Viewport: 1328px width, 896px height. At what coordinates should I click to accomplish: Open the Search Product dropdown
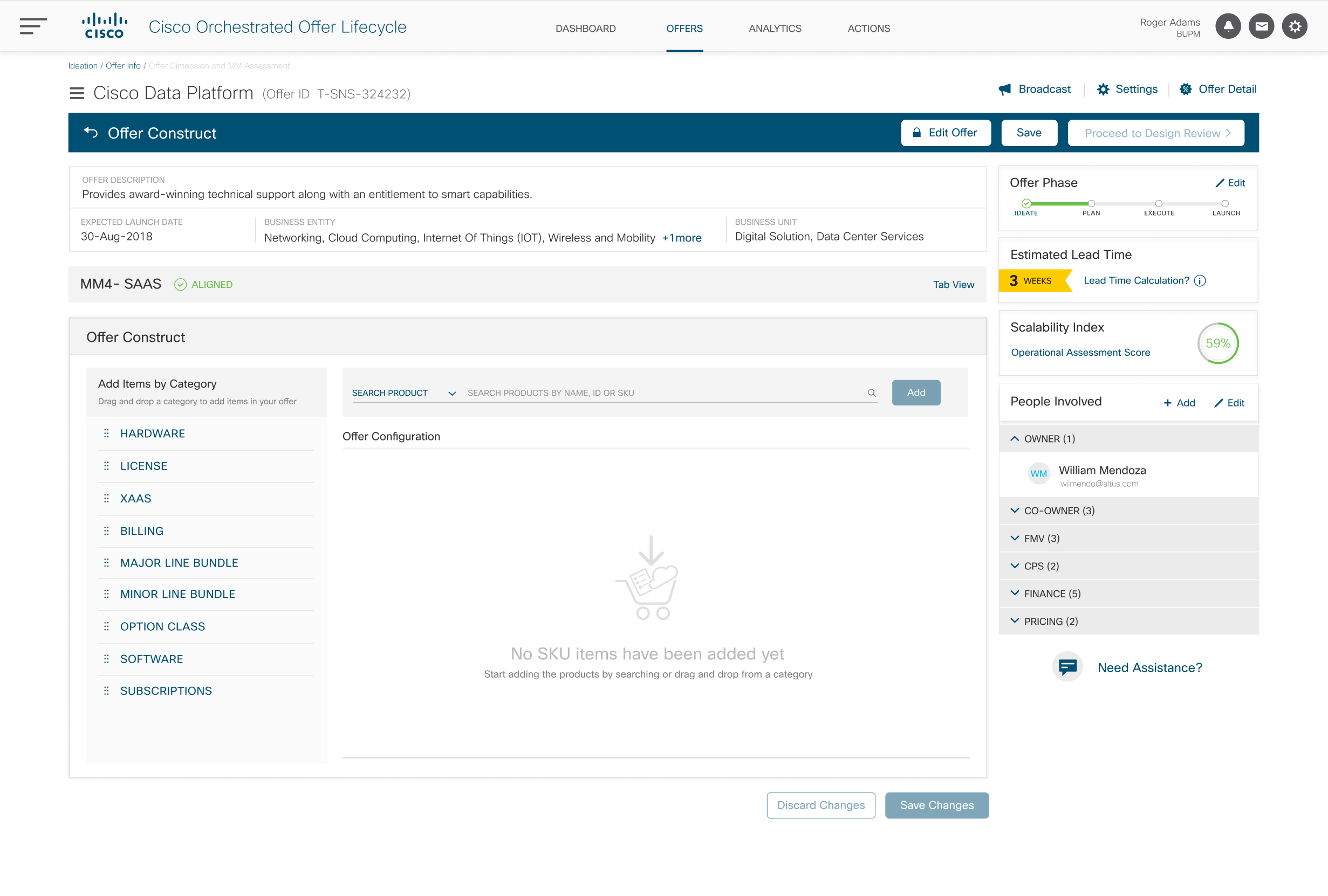(x=403, y=393)
